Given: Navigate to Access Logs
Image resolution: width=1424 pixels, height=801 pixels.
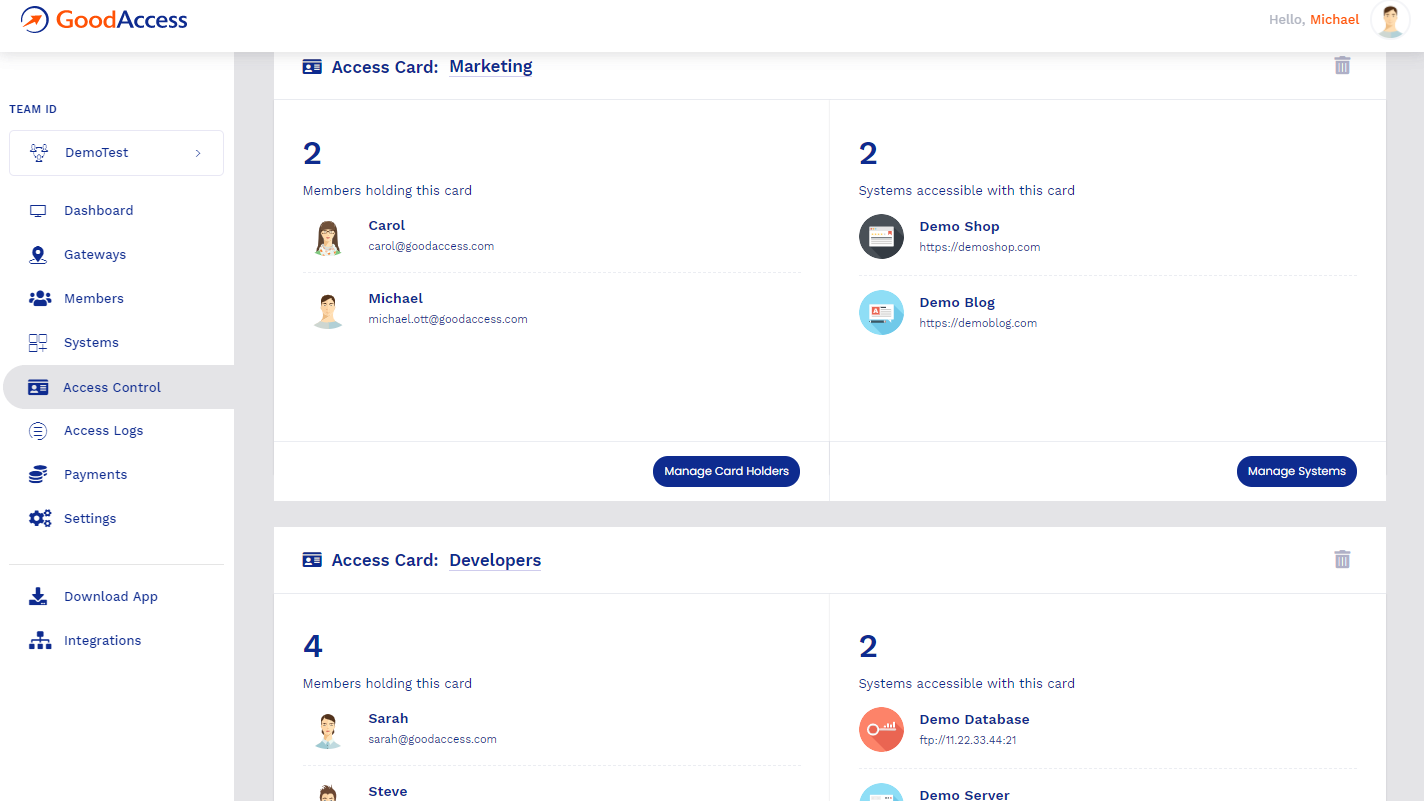Looking at the screenshot, I should pyautogui.click(x=103, y=431).
